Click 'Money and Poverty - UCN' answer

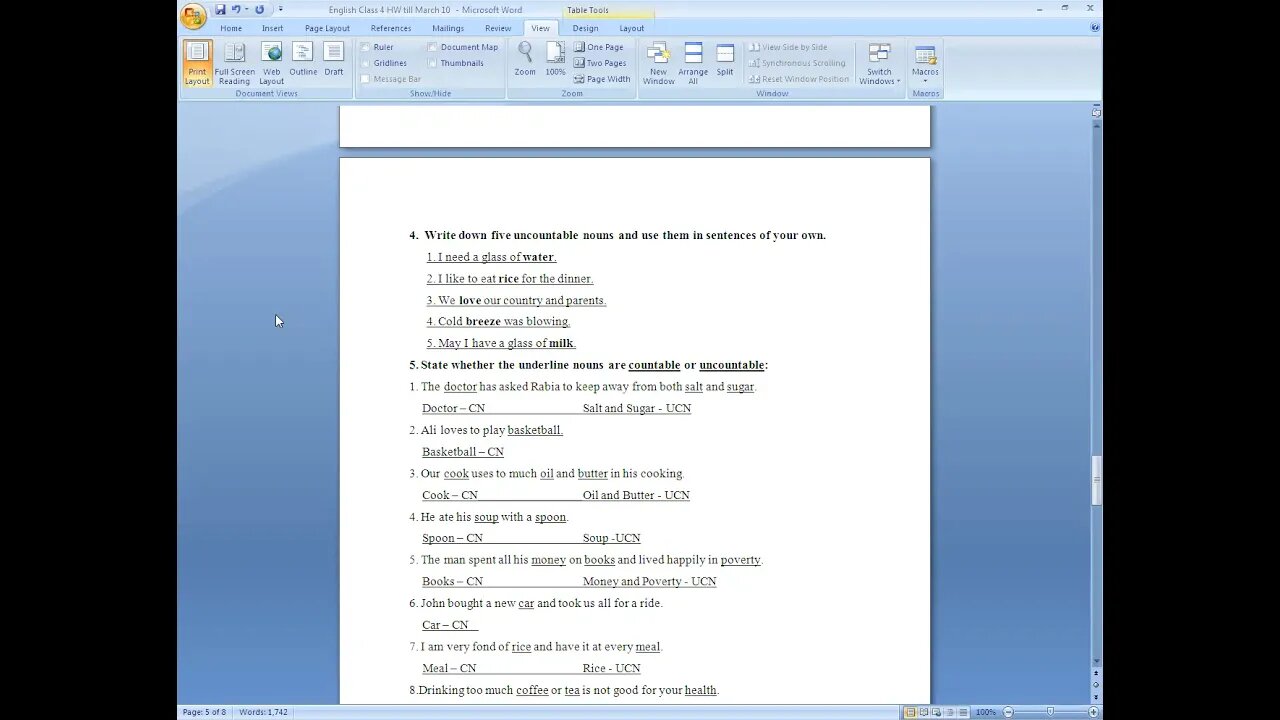[x=649, y=581]
